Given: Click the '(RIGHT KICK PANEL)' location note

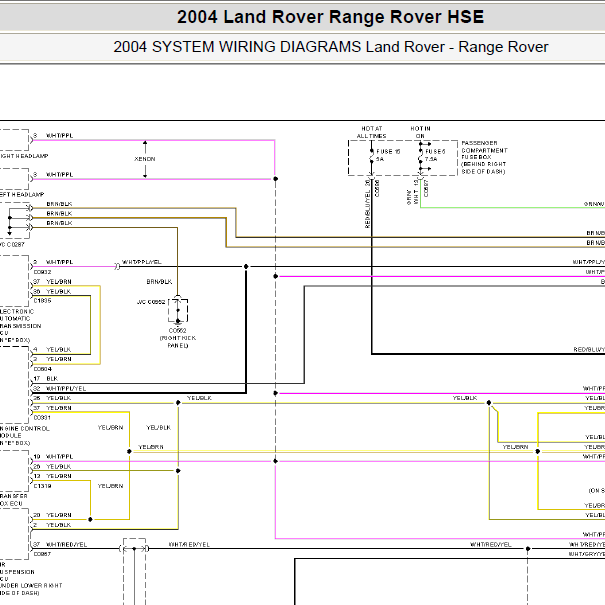Looking at the screenshot, I should pyautogui.click(x=178, y=341).
